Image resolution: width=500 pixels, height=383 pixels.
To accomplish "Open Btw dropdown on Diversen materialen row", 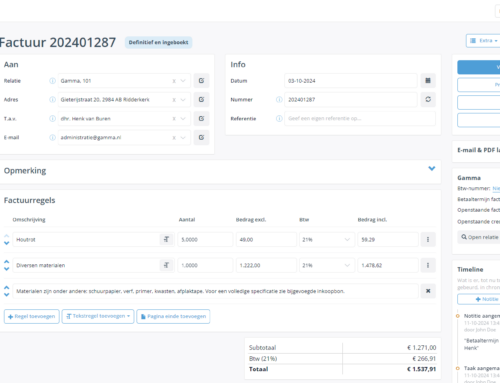I will click(347, 265).
